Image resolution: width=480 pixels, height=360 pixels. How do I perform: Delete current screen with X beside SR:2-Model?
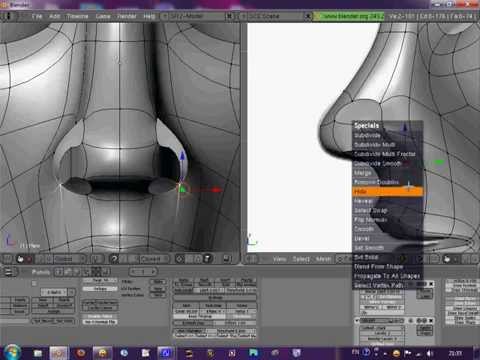[x=229, y=16]
